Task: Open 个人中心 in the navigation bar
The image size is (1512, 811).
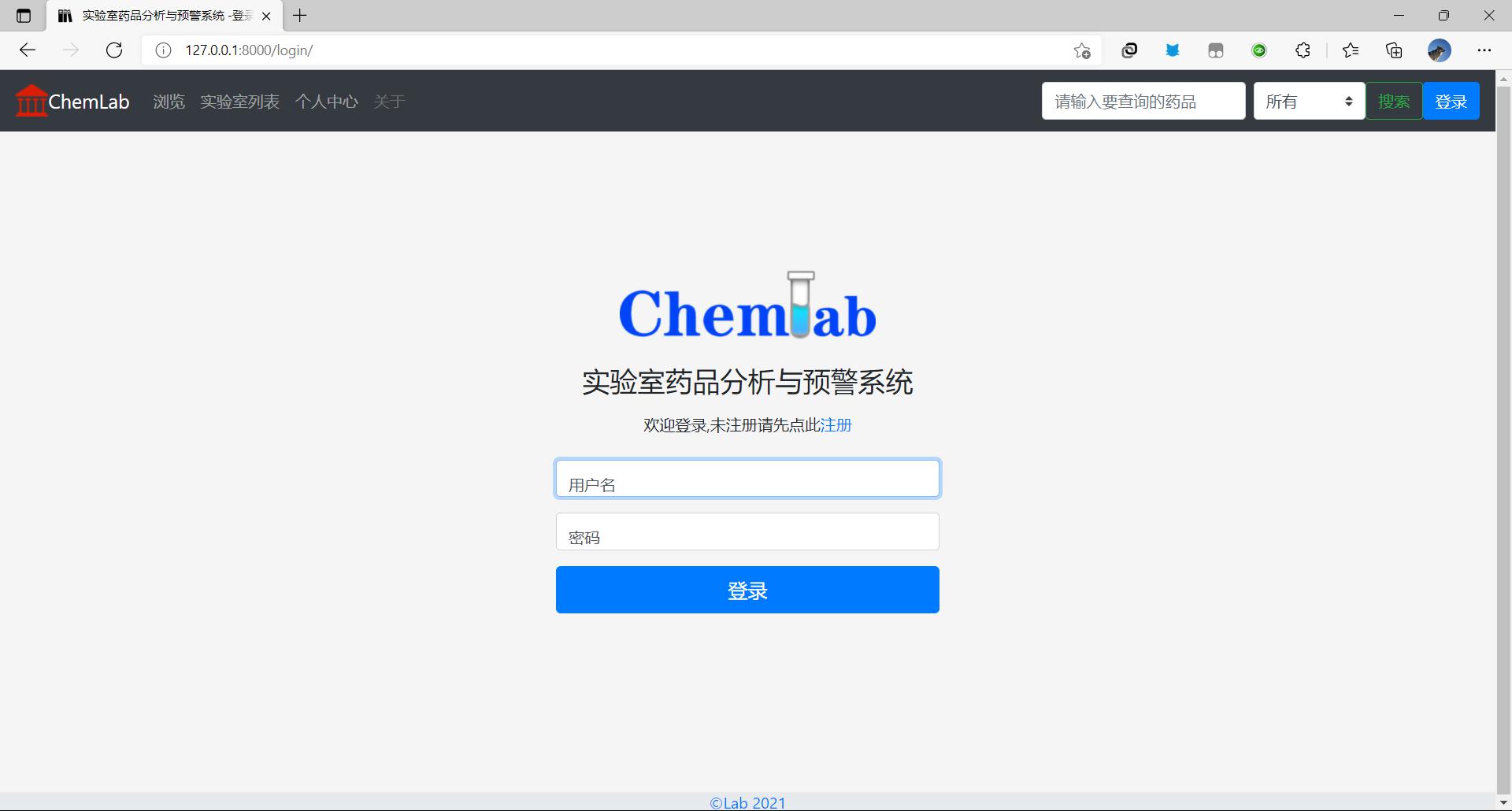Action: click(x=326, y=102)
